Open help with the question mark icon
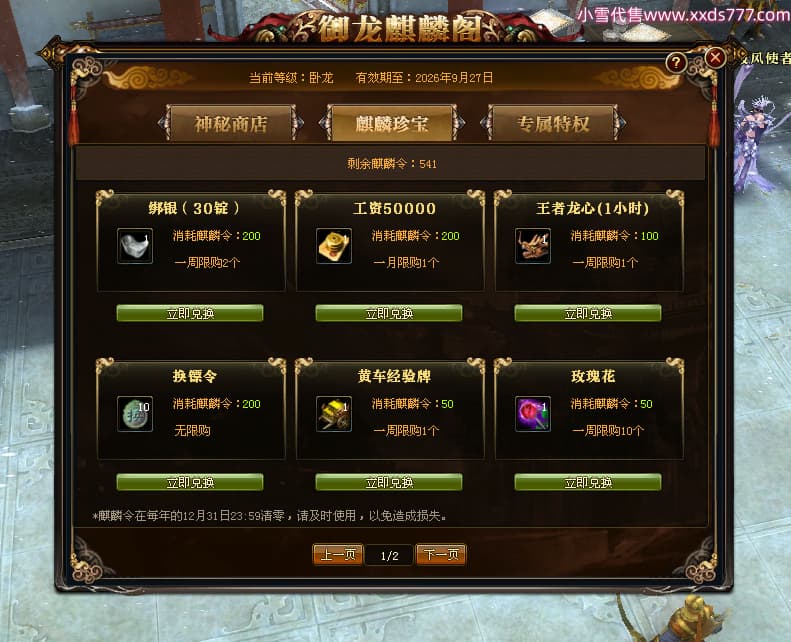The image size is (791, 642). click(x=676, y=63)
